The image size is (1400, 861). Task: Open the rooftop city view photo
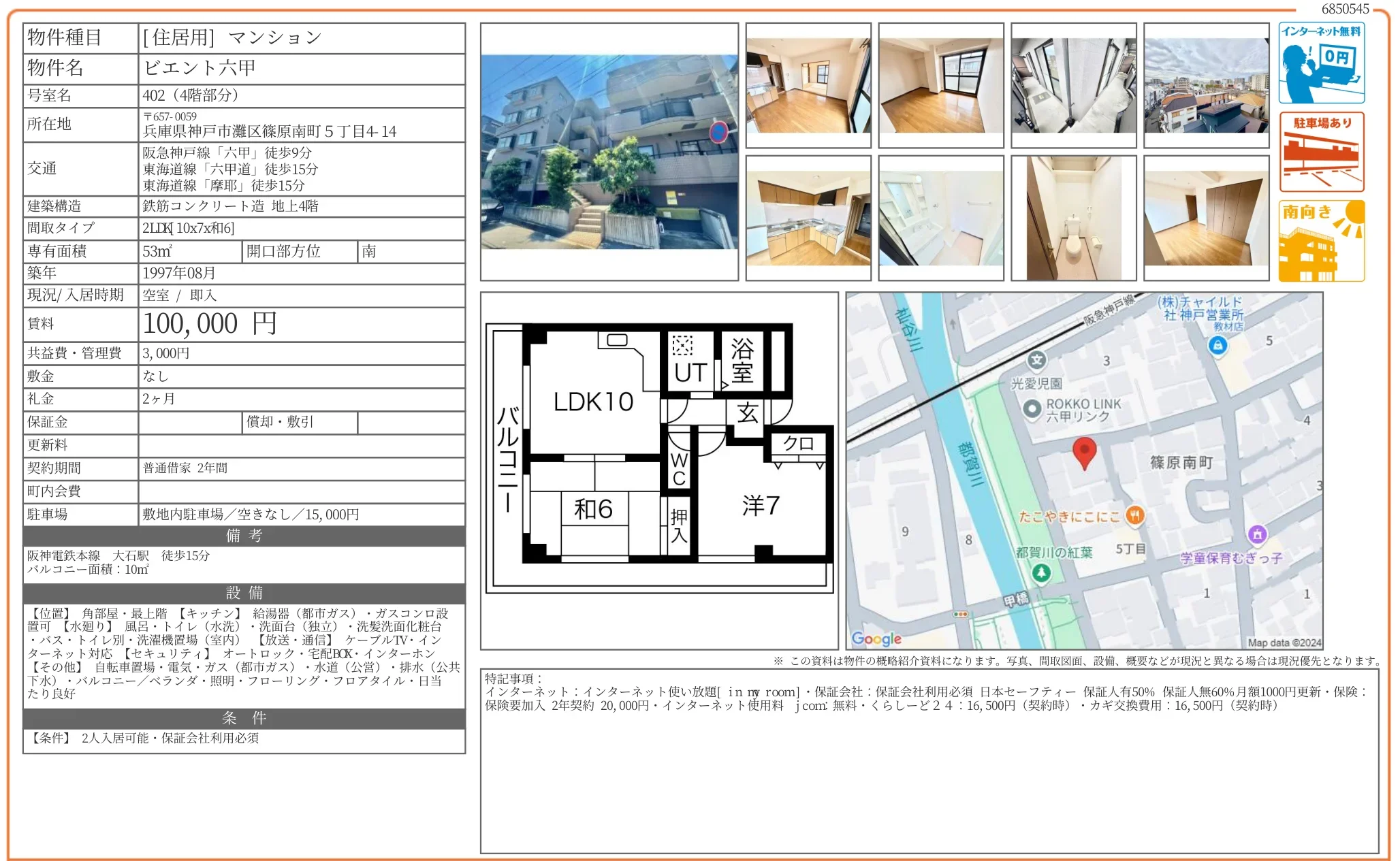[x=1206, y=85]
